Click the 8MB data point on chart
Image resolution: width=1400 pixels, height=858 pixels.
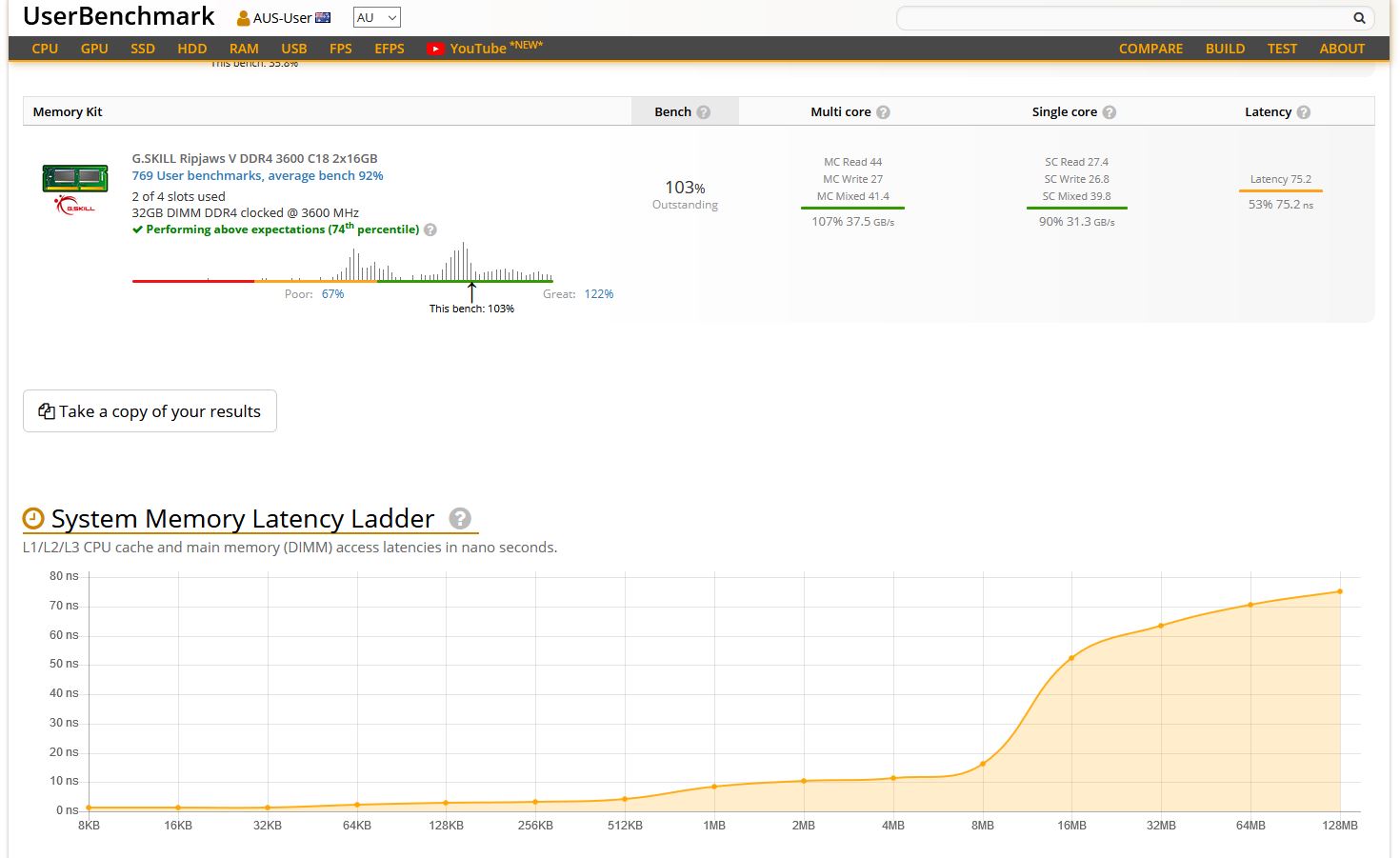click(x=983, y=764)
